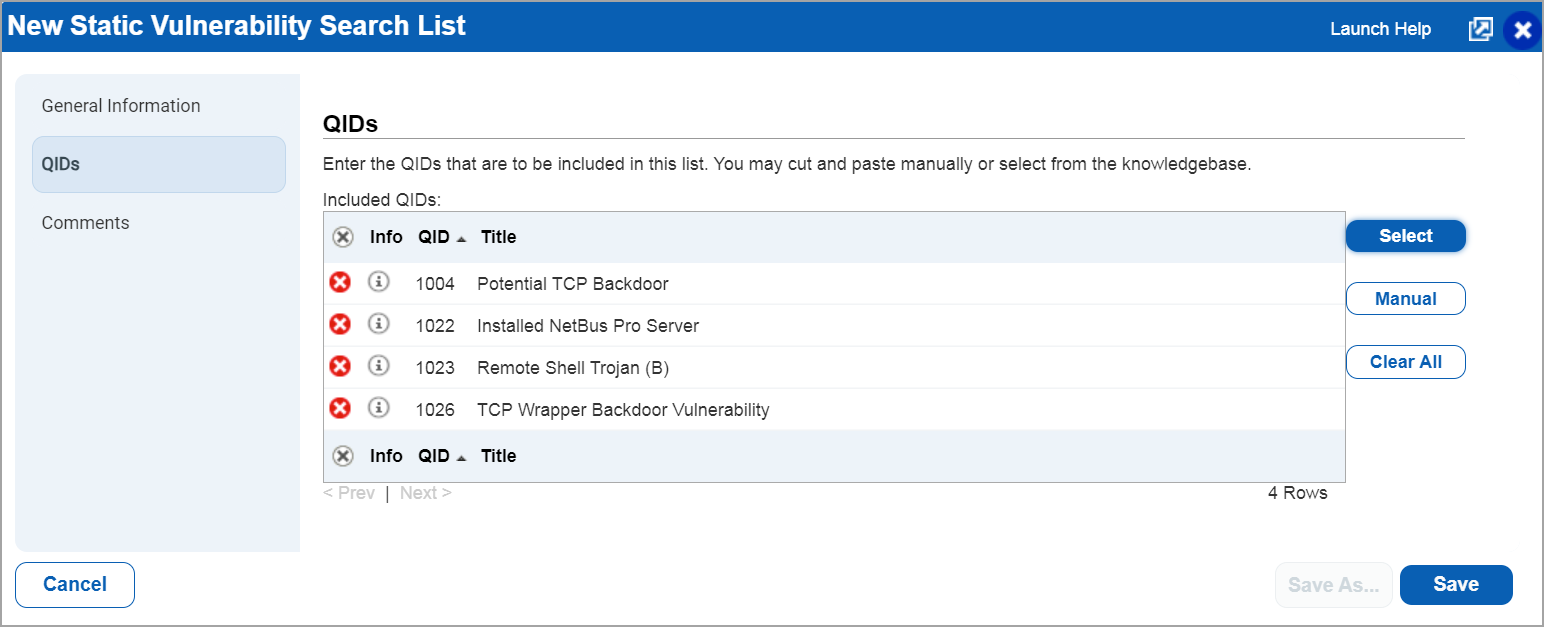
Task: Clear All included QIDs
Action: [1405, 362]
